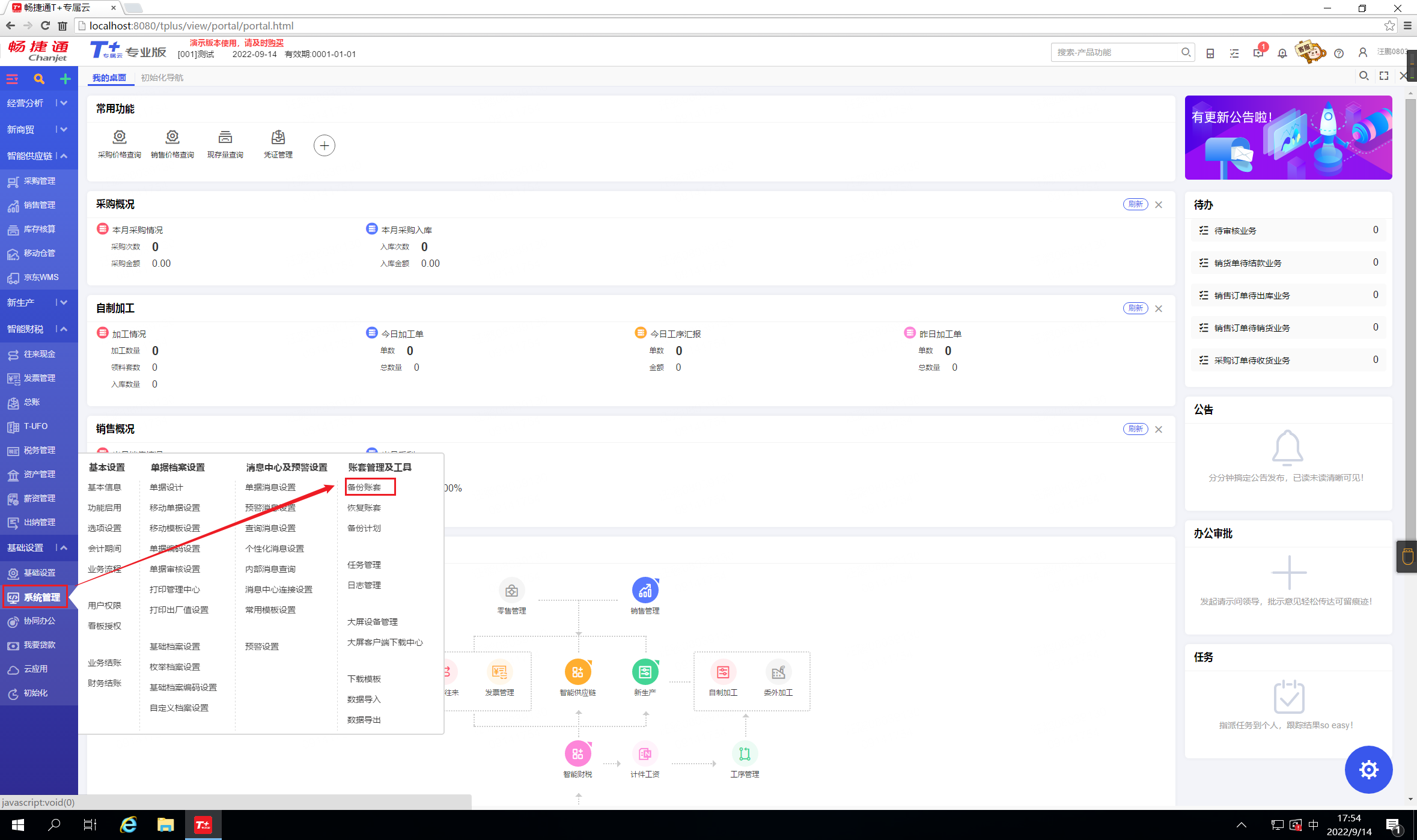
Task: Expand the 经营分析 sidebar section
Action: [64, 103]
